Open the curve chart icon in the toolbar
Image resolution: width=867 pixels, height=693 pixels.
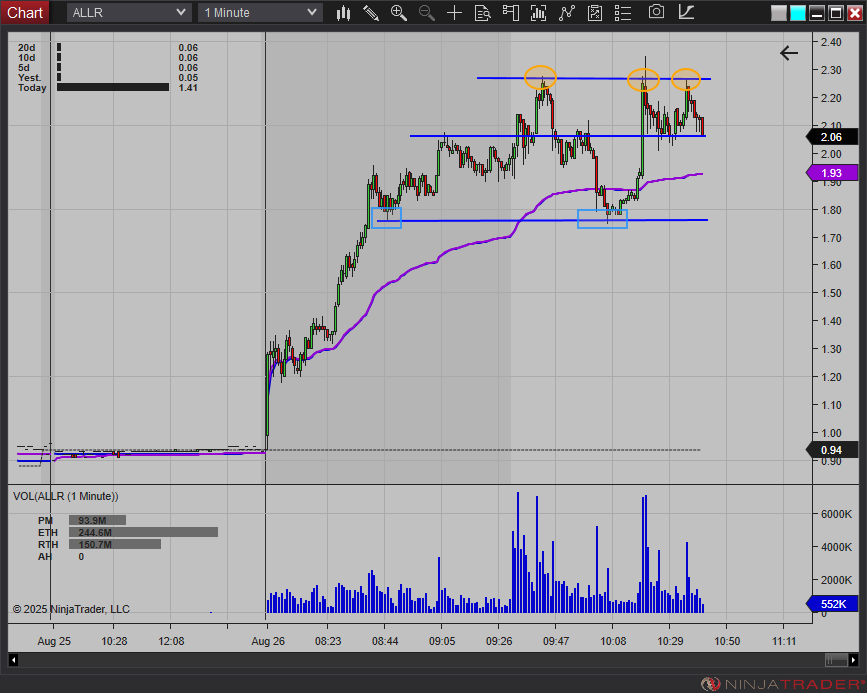coord(686,12)
